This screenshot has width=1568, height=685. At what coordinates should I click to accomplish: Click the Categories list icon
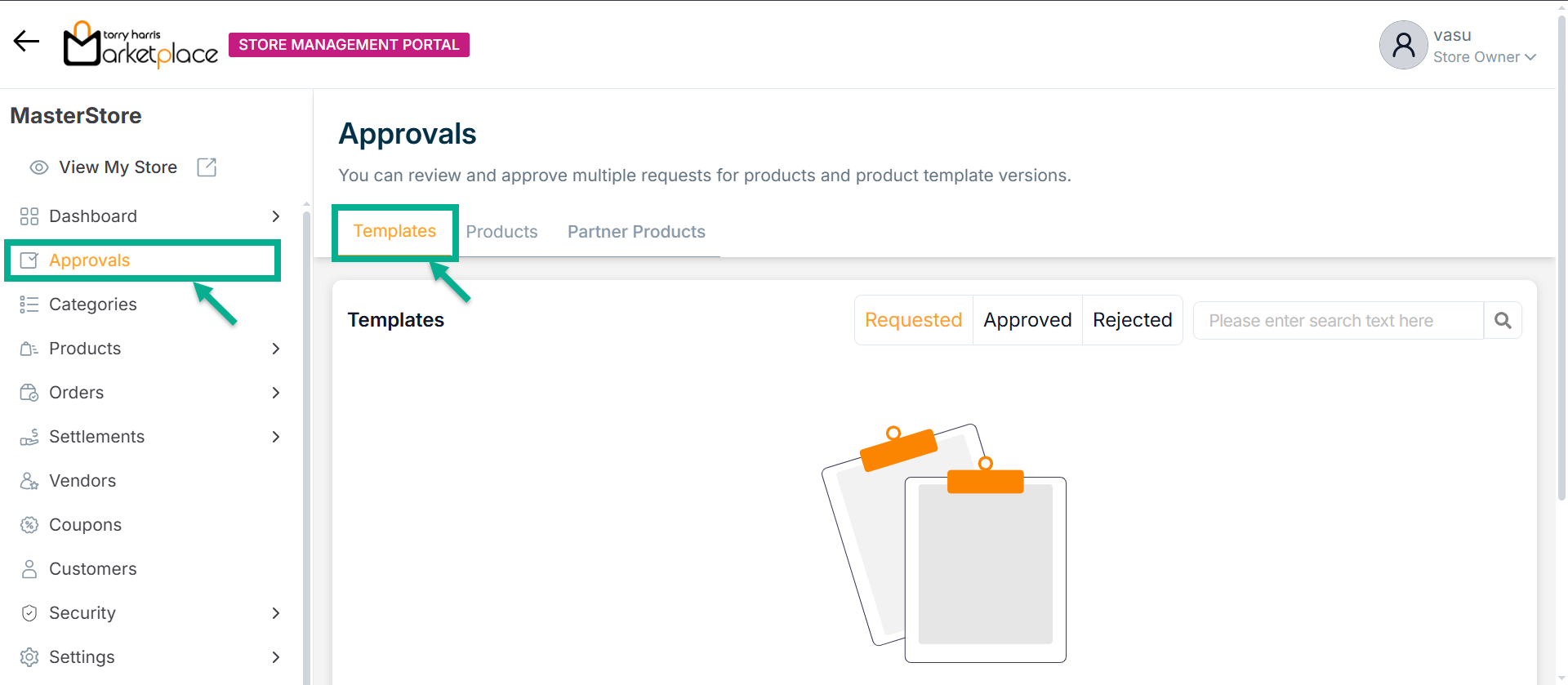tap(29, 305)
